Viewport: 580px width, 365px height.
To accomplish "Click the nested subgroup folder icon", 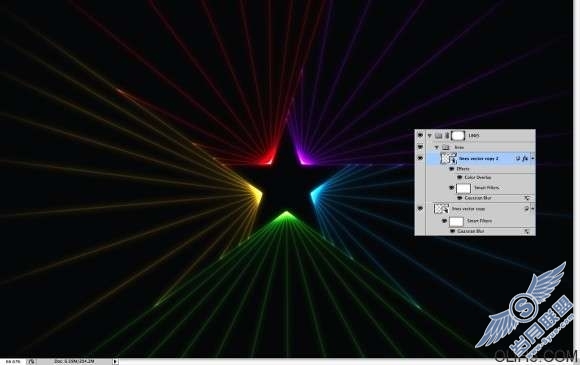I will pyautogui.click(x=446, y=147).
